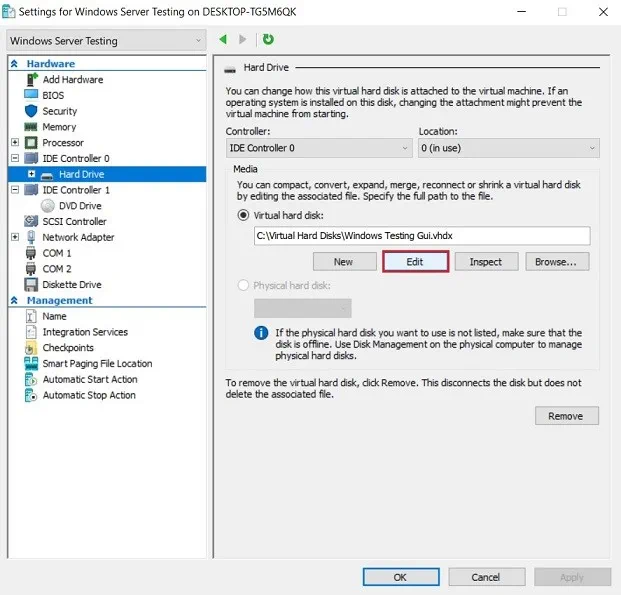Click the Add Hardware icon
This screenshot has width=621, height=595.
pyautogui.click(x=31, y=79)
